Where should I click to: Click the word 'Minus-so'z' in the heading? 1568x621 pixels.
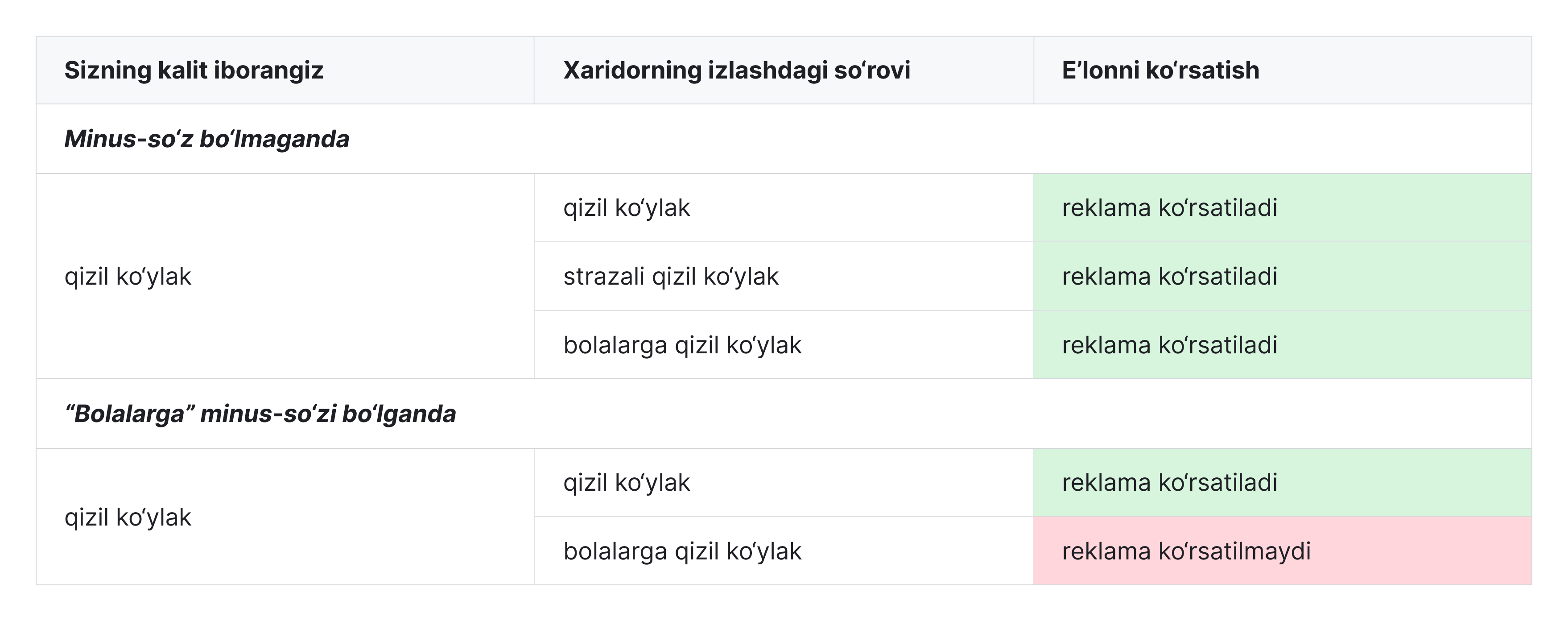point(128,139)
